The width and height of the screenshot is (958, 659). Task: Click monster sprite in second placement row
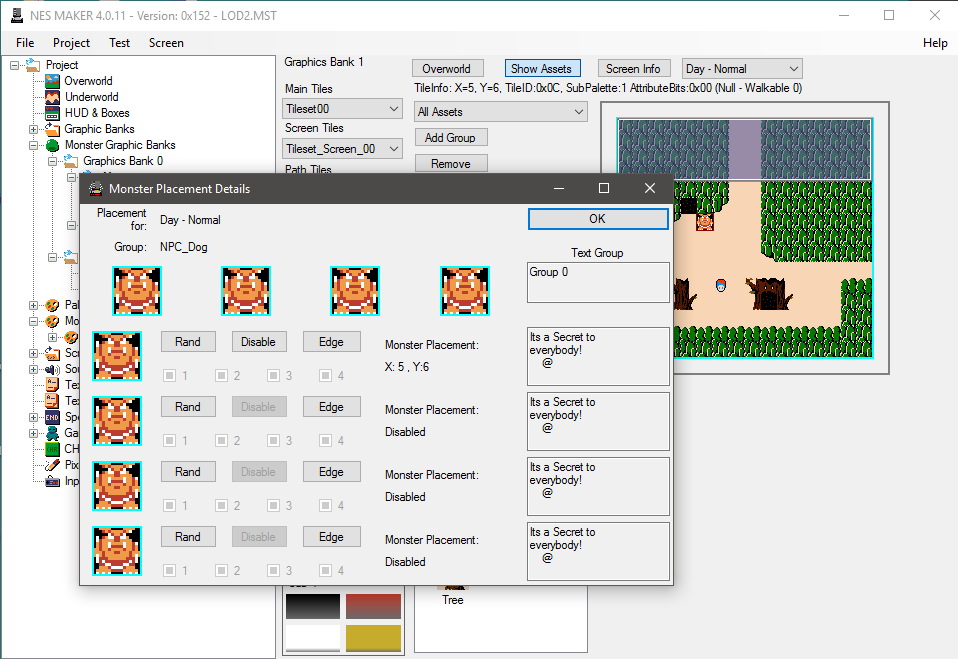click(117, 421)
